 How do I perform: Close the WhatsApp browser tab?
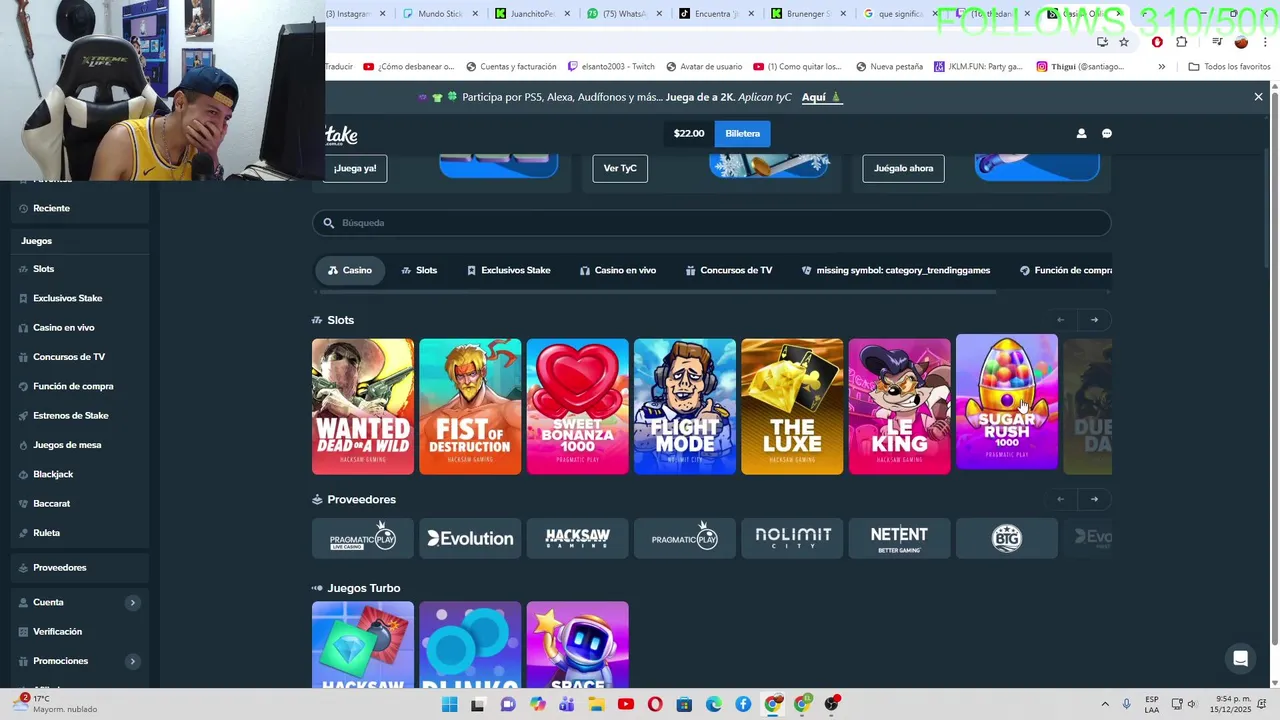pos(659,14)
